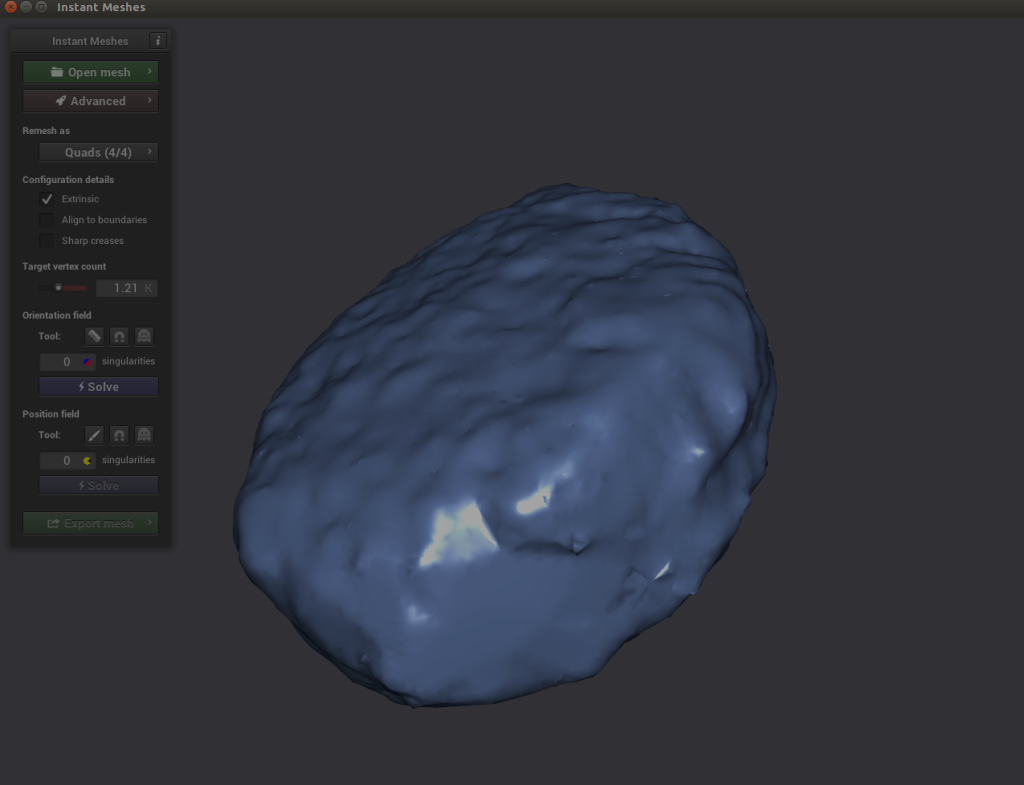This screenshot has width=1024, height=785.
Task: Click the position field singularities counter
Action: click(68, 461)
